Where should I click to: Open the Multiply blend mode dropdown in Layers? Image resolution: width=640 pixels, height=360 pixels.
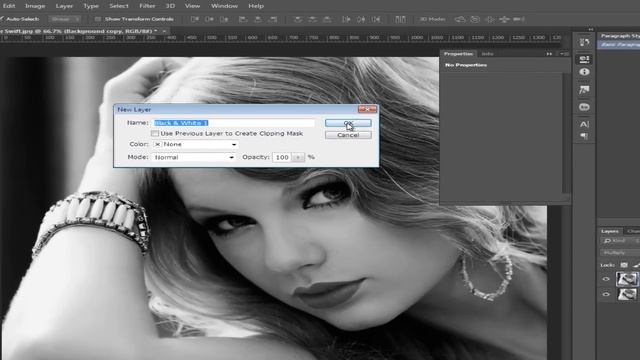[619, 253]
